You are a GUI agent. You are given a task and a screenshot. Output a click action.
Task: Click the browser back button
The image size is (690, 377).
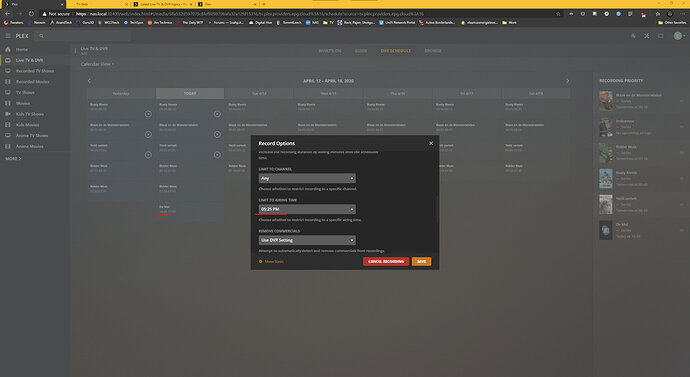(7, 14)
